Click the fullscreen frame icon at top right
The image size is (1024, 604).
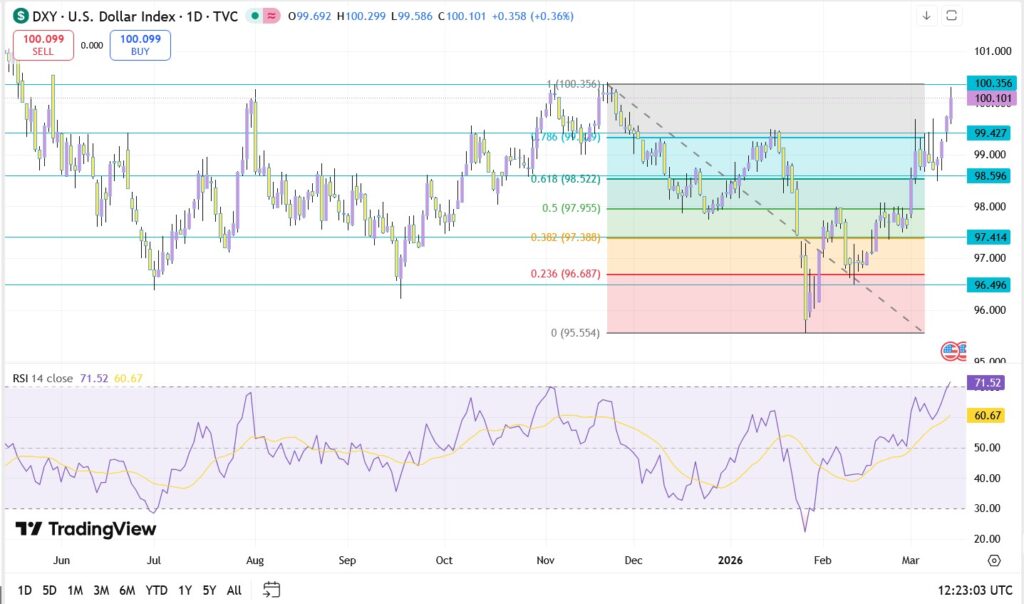(x=952, y=15)
